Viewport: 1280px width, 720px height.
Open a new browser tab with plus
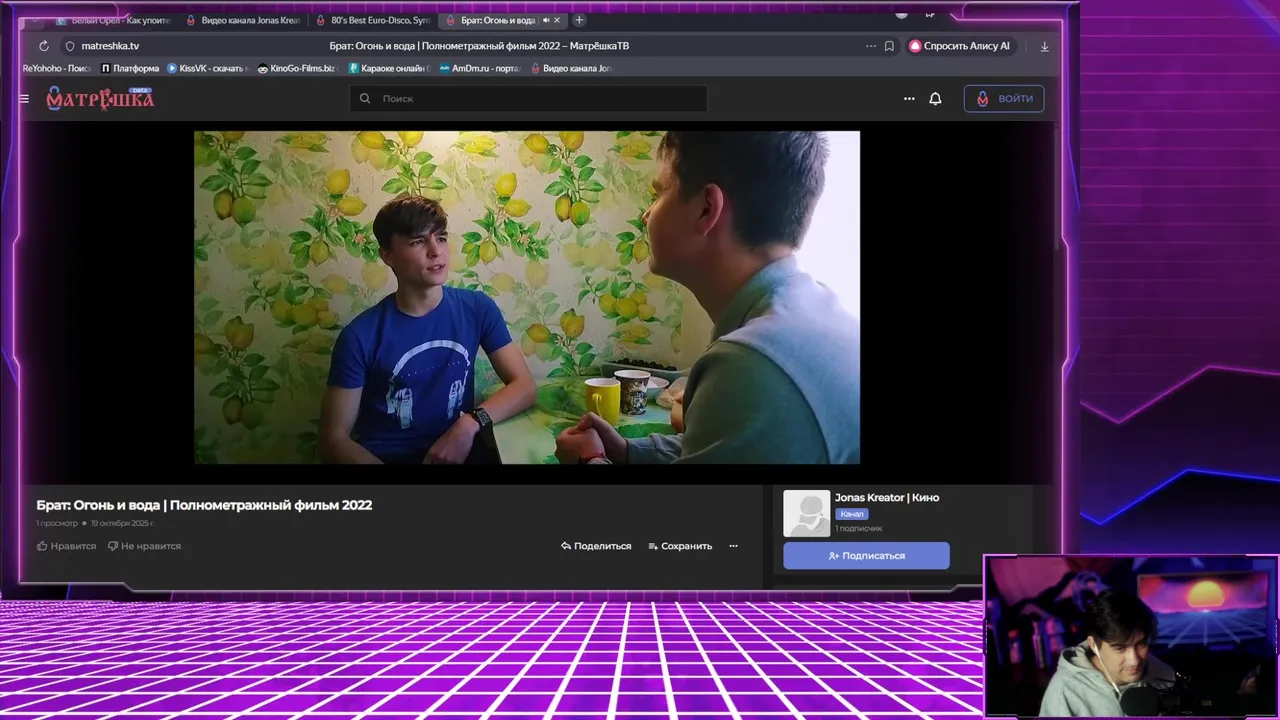pos(579,20)
